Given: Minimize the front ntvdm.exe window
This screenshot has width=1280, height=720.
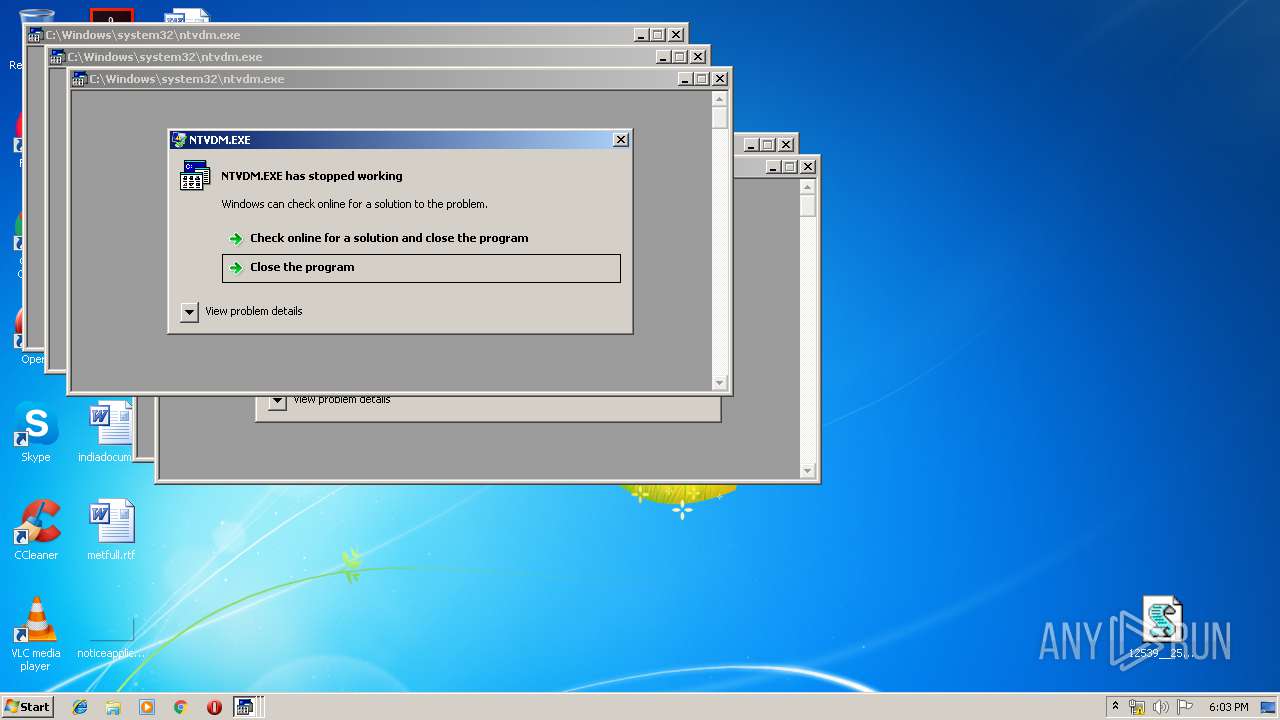Looking at the screenshot, I should pos(685,79).
